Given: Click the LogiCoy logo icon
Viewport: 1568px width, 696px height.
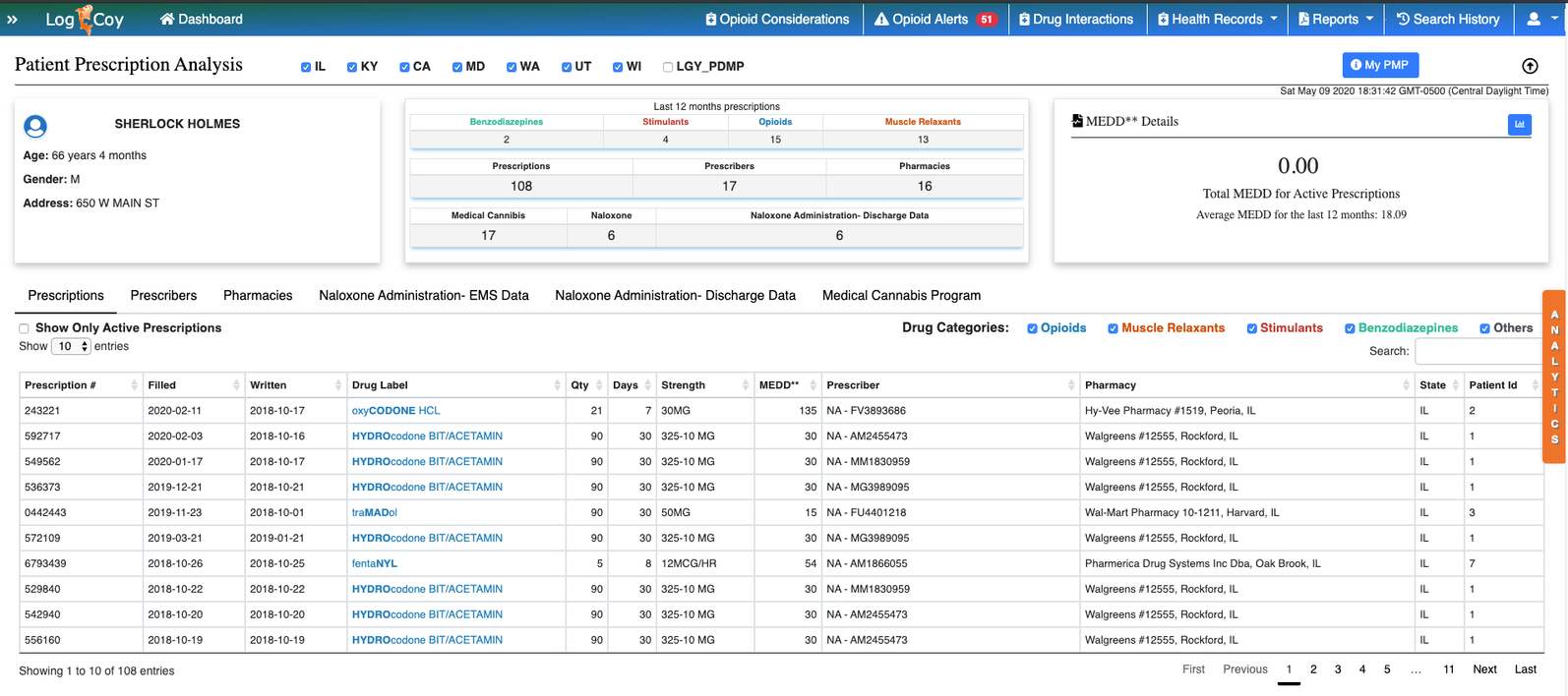Looking at the screenshot, I should click(85, 19).
